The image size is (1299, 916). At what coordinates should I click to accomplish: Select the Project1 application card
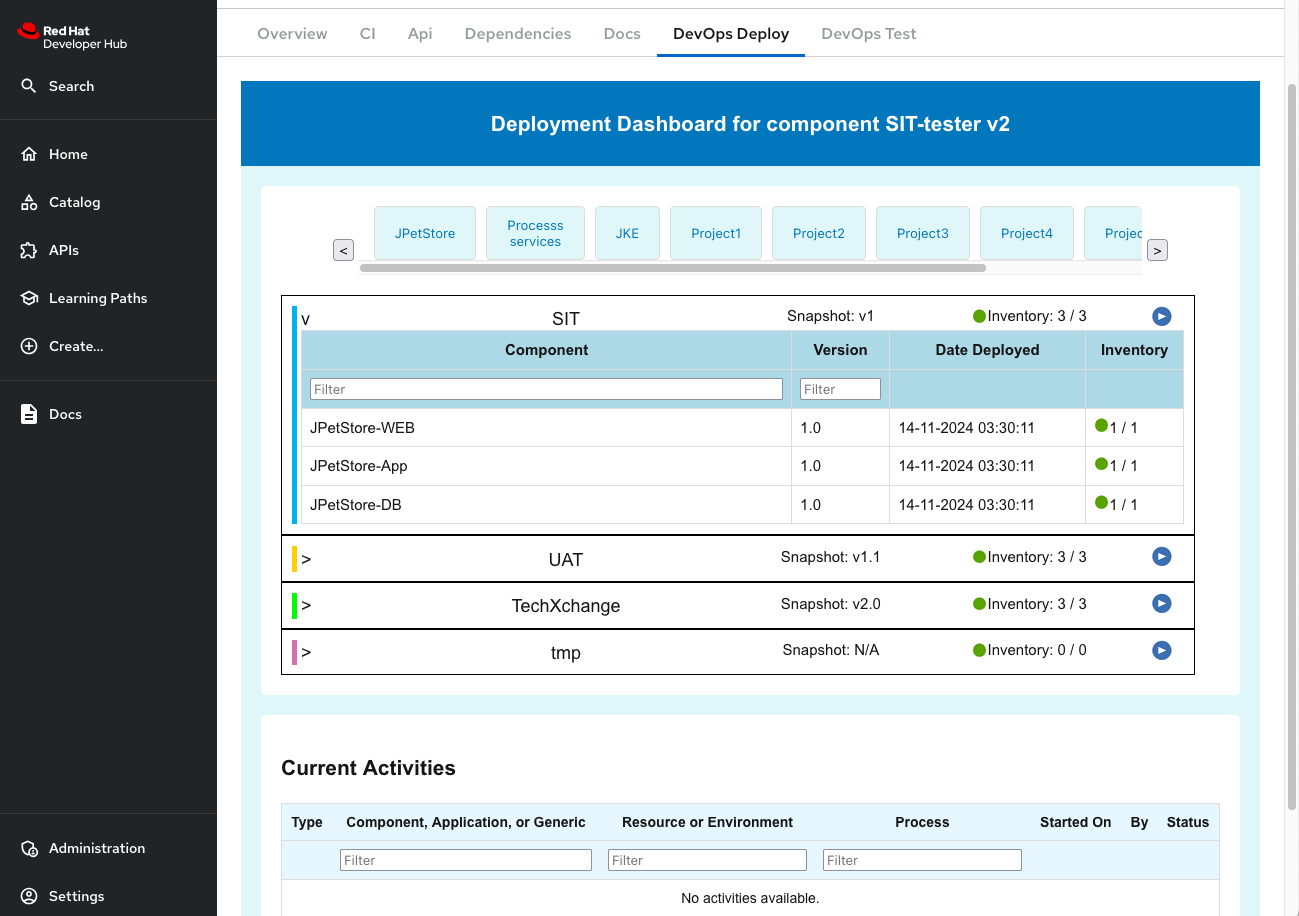click(x=716, y=233)
